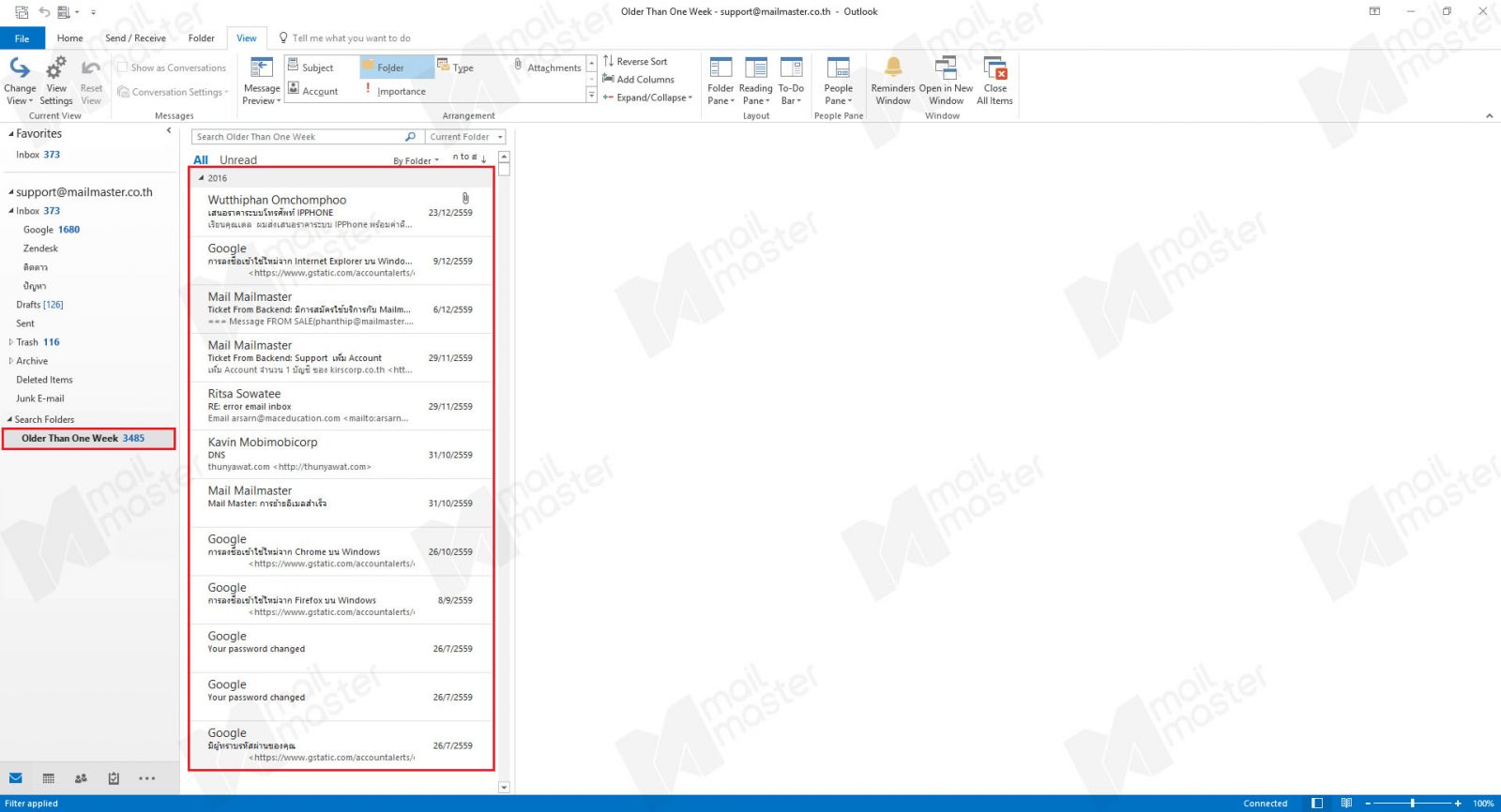Click Close All Items
The image size is (1501, 812).
[994, 81]
